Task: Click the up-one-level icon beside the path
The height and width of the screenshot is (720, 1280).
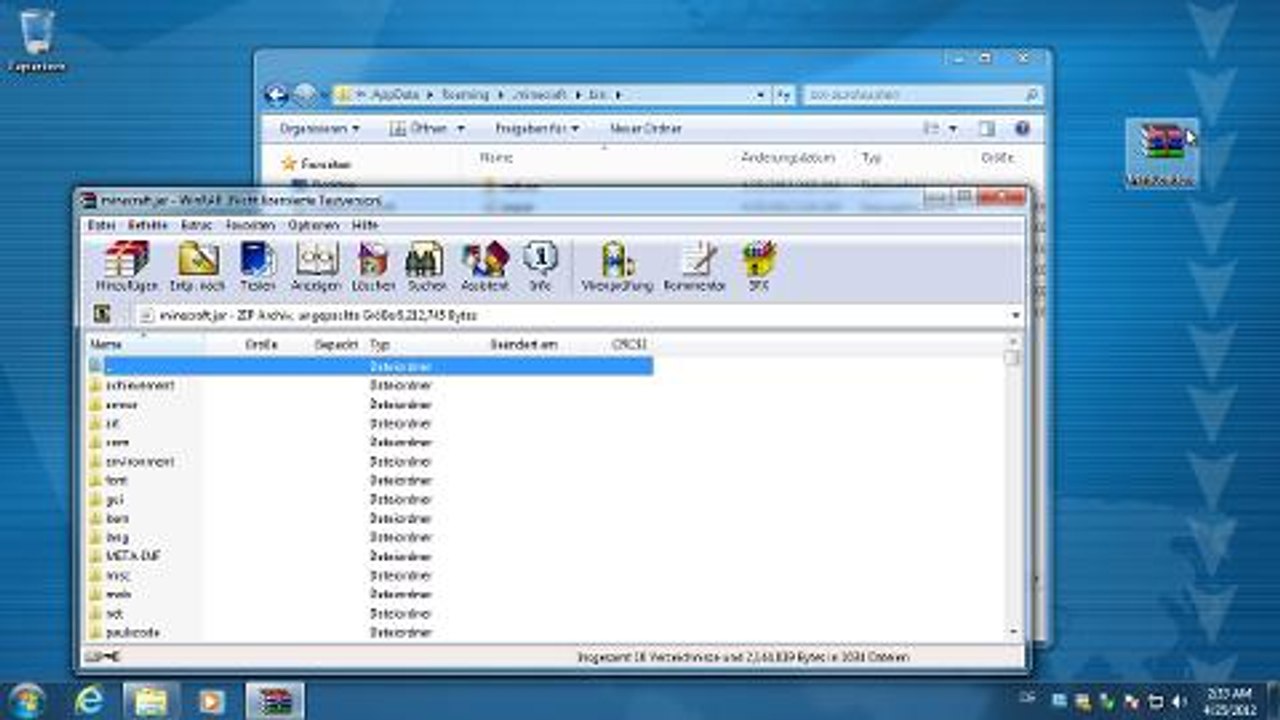Action: point(102,314)
